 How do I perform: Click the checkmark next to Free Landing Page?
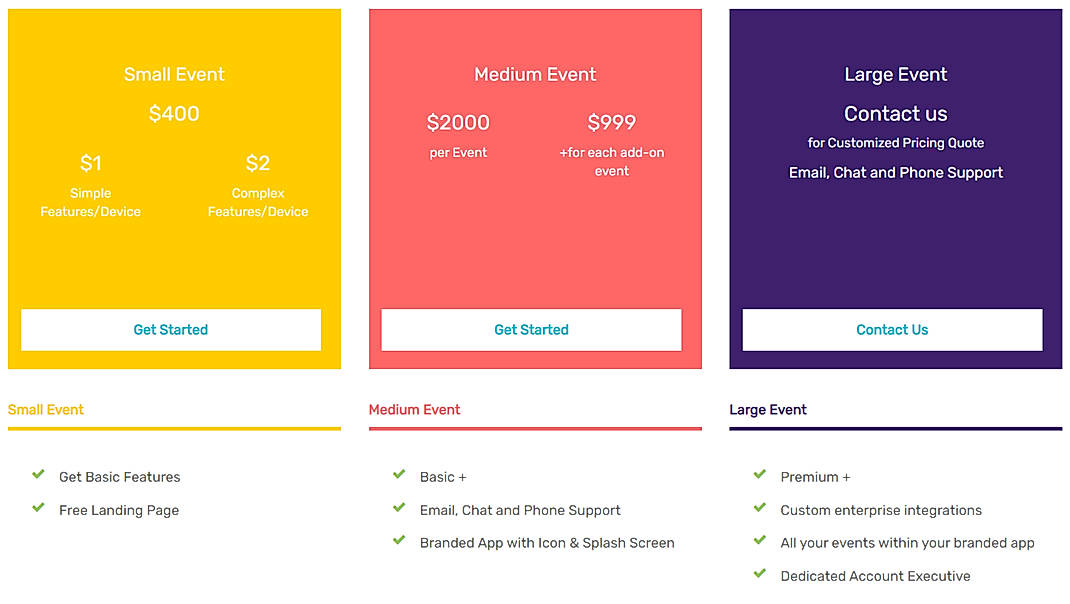point(37,507)
